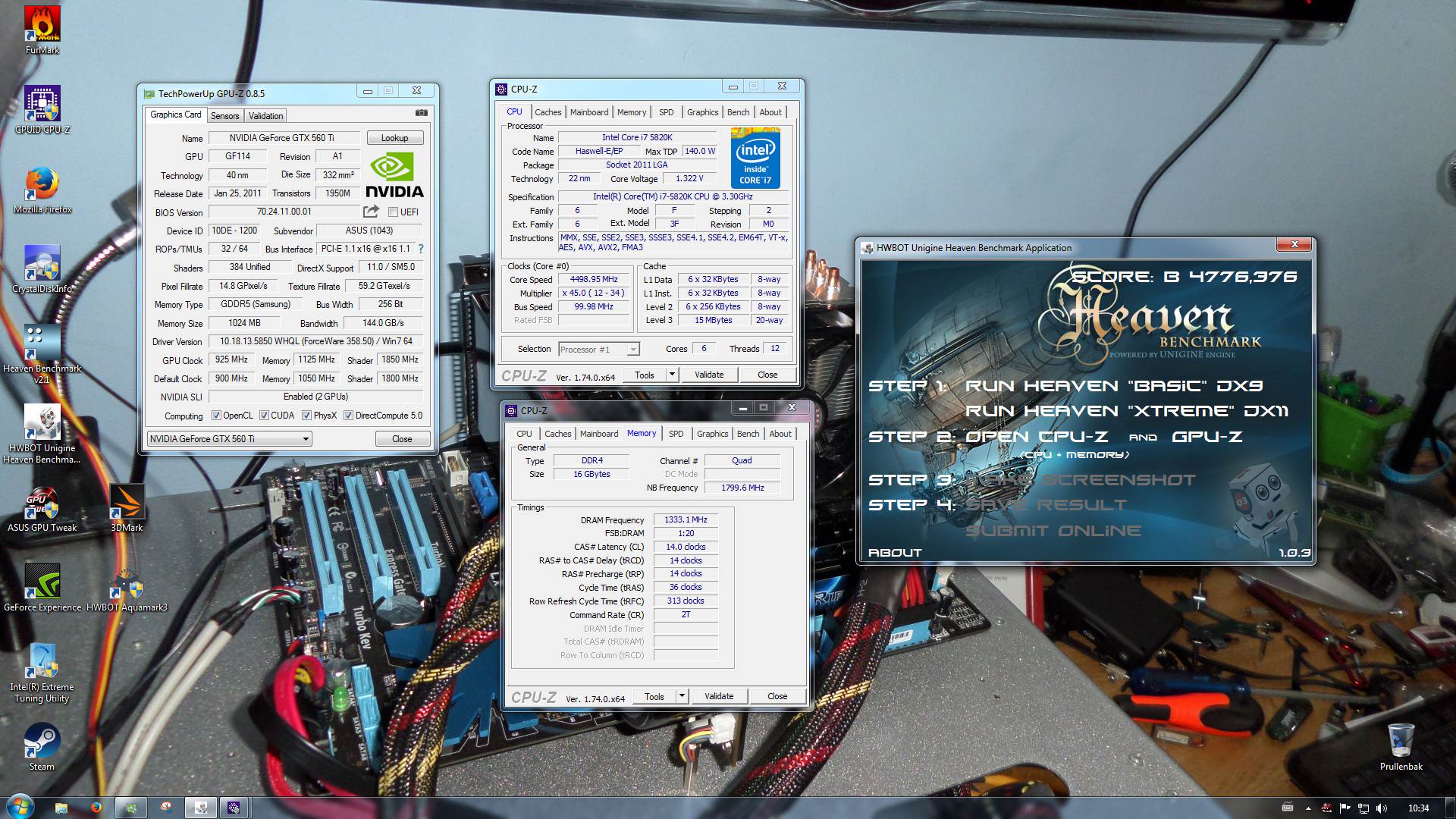Image resolution: width=1456 pixels, height=819 pixels.
Task: Select the HWBOT Unigine Heaven desktop icon
Action: coord(42,435)
